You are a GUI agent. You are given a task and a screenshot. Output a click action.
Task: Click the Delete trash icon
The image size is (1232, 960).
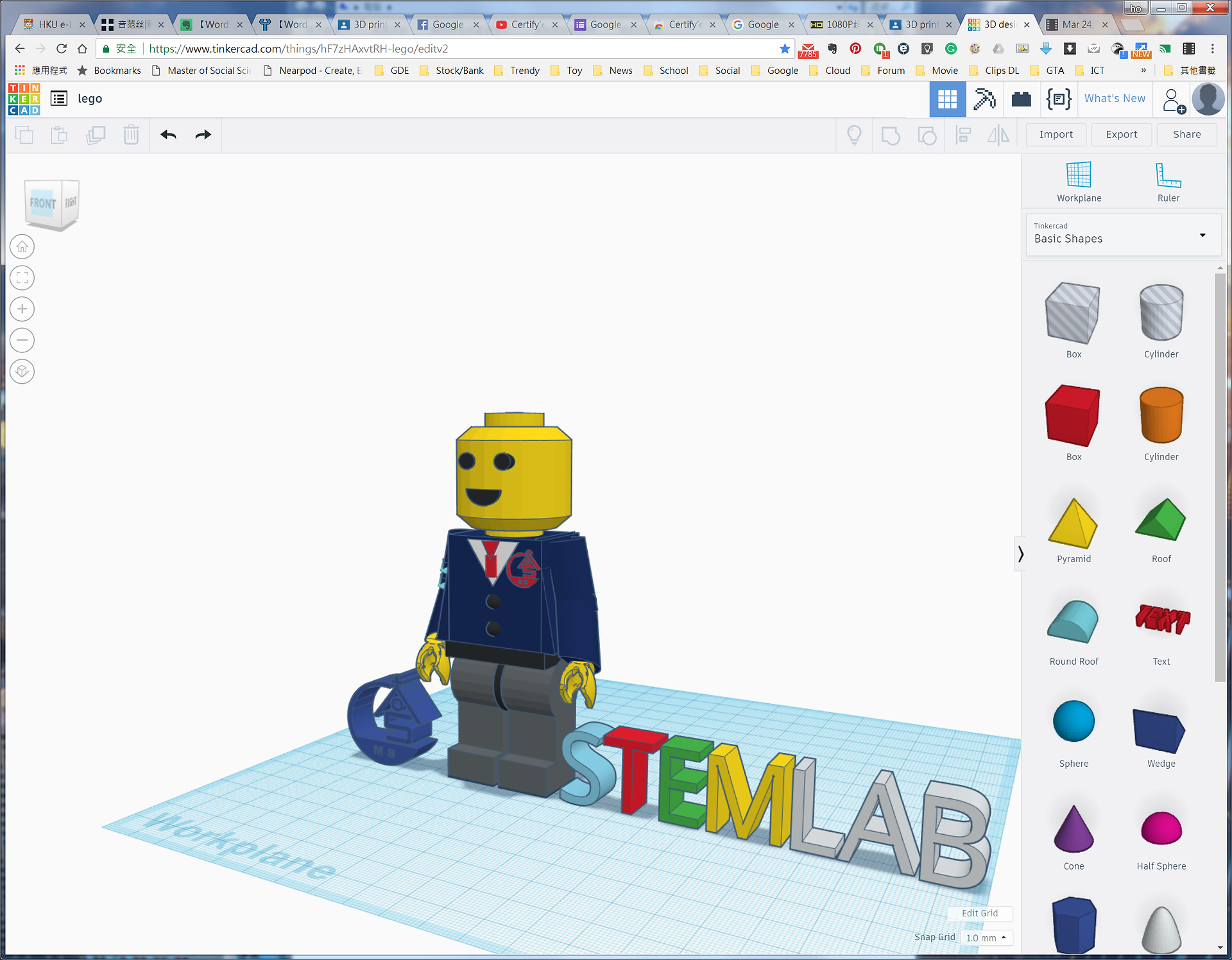(131, 135)
